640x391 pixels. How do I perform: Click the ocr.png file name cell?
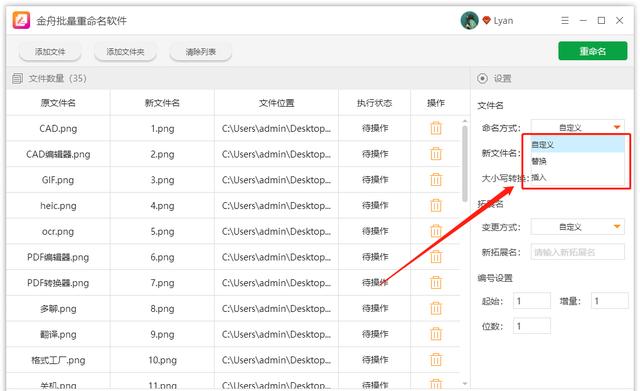click(x=58, y=231)
